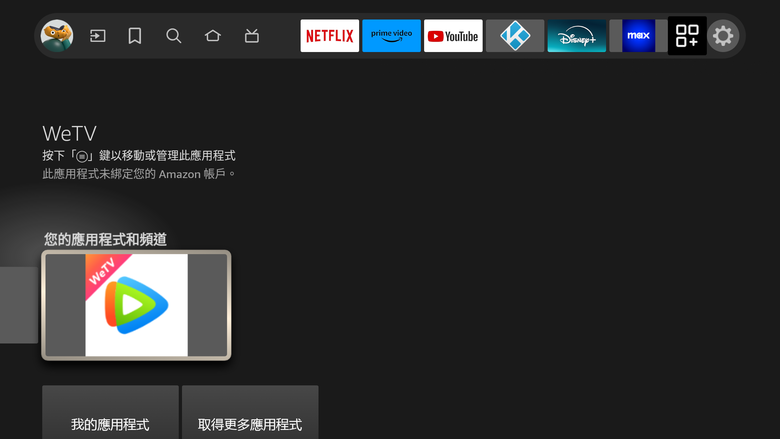Click the 您的應用程式和頻道 heading
The image size is (780, 439).
105,239
